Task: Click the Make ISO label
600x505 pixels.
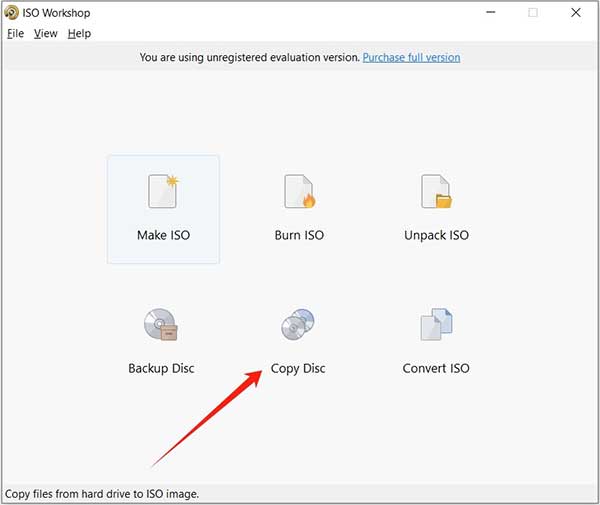Action: [163, 235]
